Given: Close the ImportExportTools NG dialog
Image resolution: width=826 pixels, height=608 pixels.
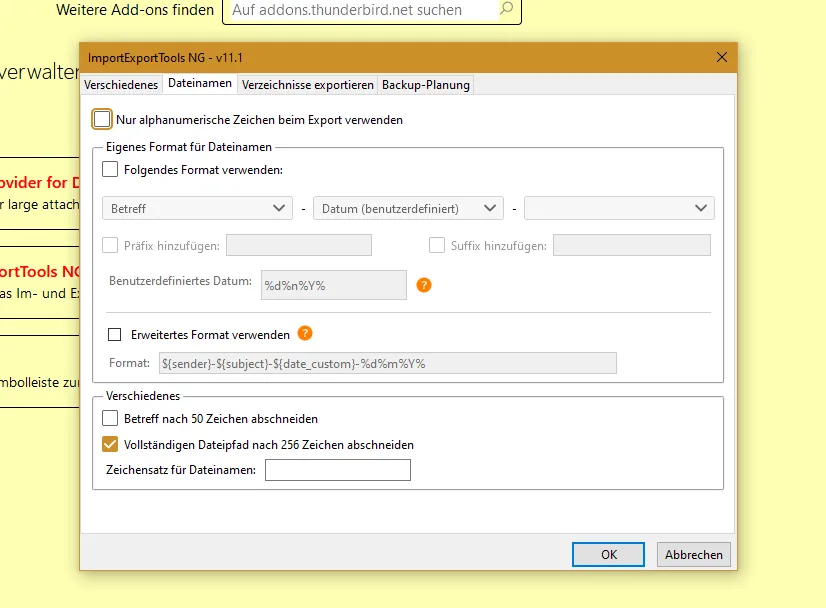Looking at the screenshot, I should point(722,57).
